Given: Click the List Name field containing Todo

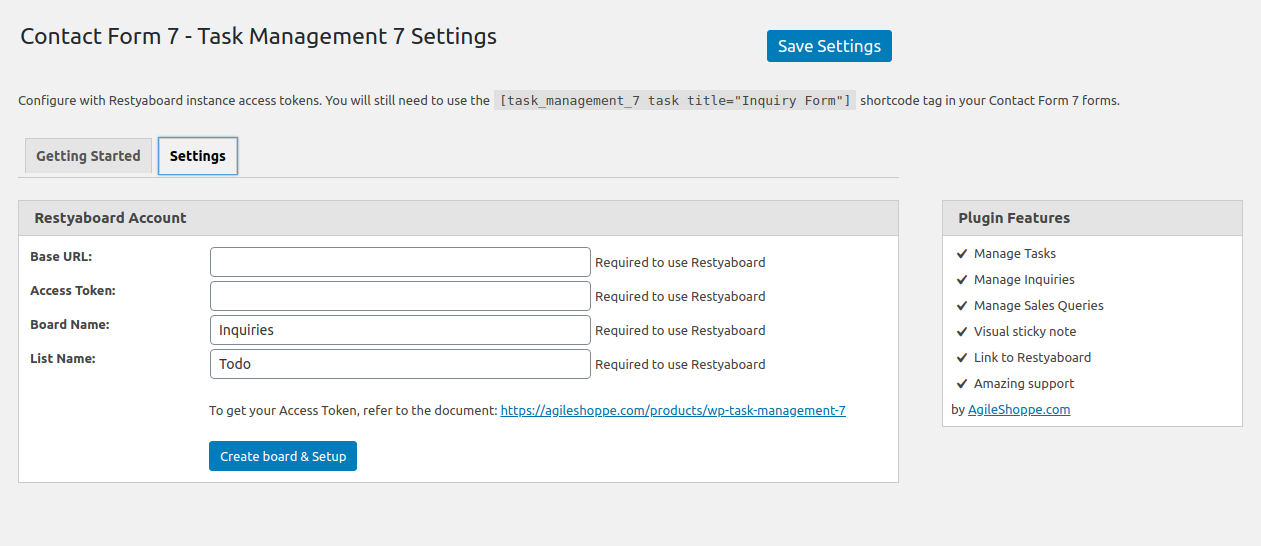Looking at the screenshot, I should click(x=400, y=364).
